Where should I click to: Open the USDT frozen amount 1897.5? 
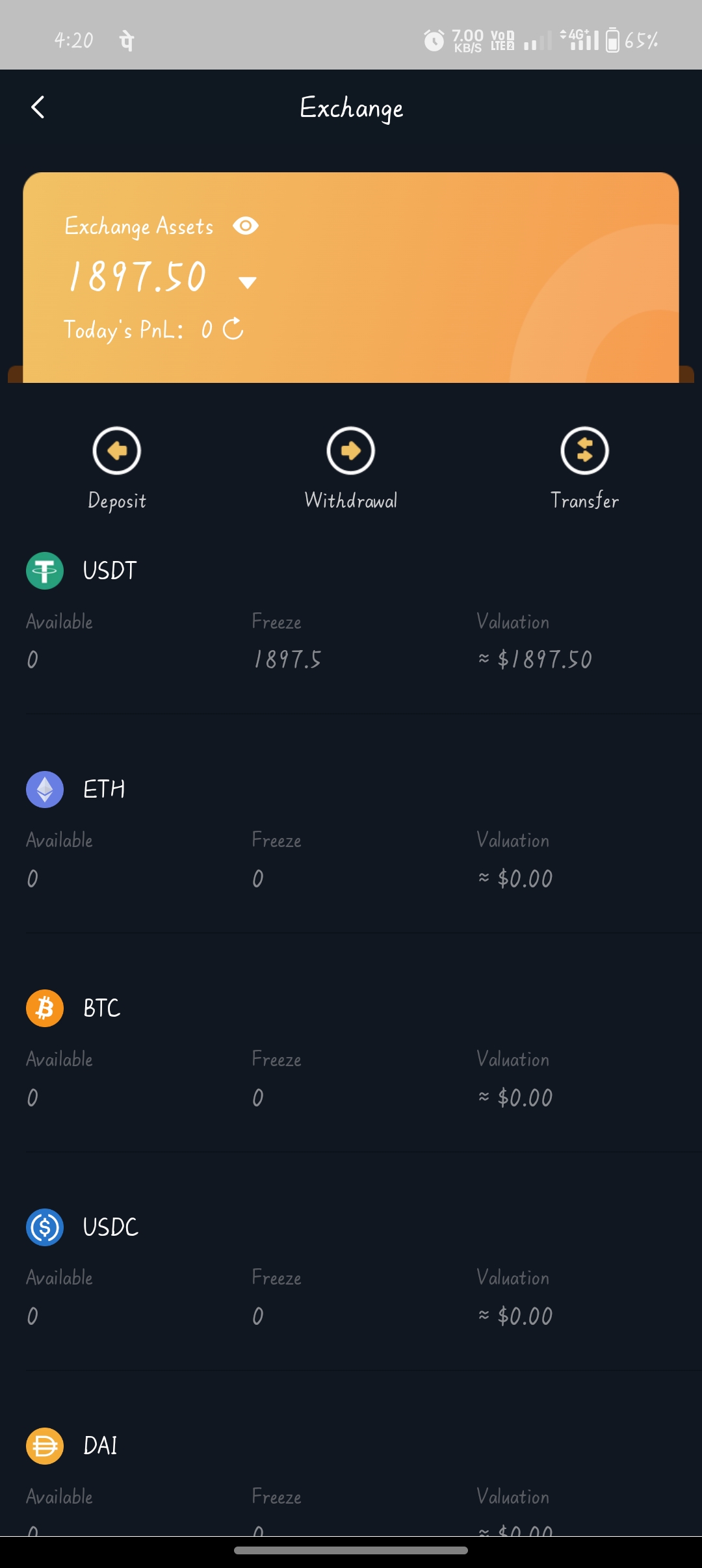pyautogui.click(x=287, y=660)
